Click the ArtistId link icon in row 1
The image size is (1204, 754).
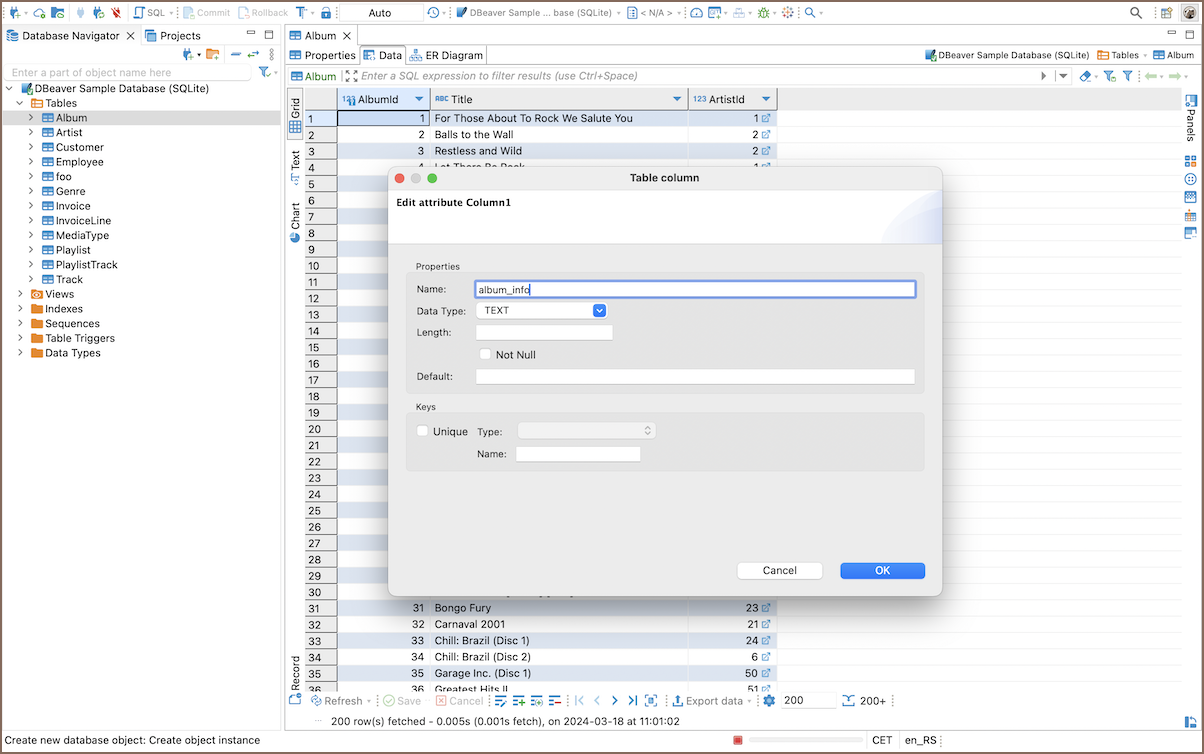click(x=766, y=118)
